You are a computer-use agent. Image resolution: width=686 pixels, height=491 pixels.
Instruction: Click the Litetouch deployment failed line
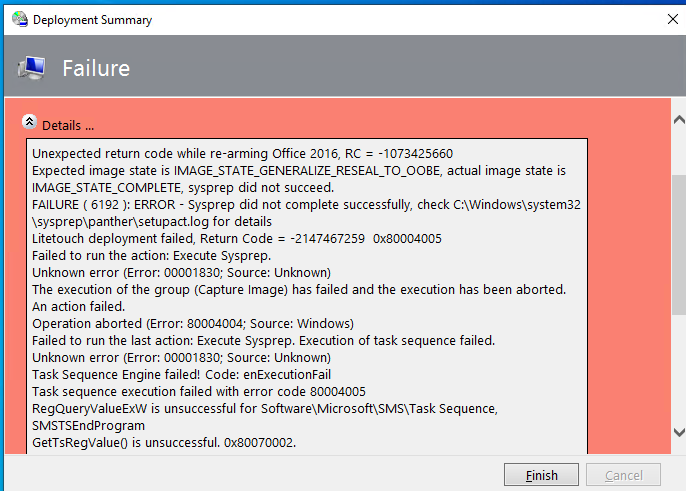[x=237, y=238]
